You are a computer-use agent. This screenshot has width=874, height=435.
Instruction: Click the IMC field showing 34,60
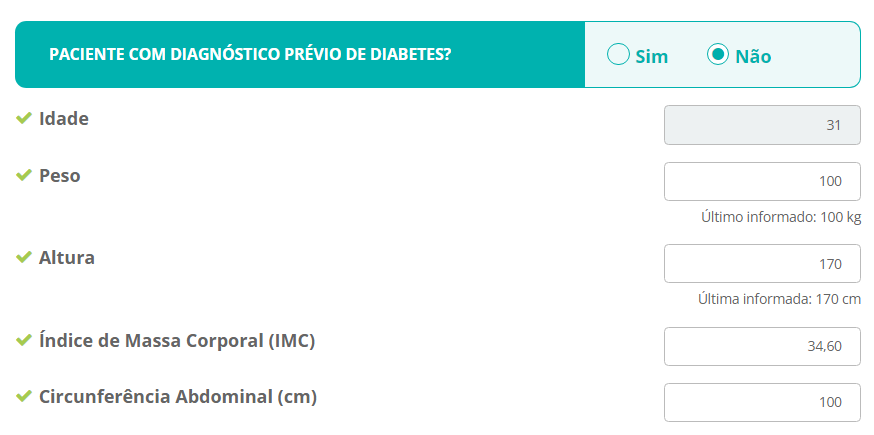tap(762, 347)
